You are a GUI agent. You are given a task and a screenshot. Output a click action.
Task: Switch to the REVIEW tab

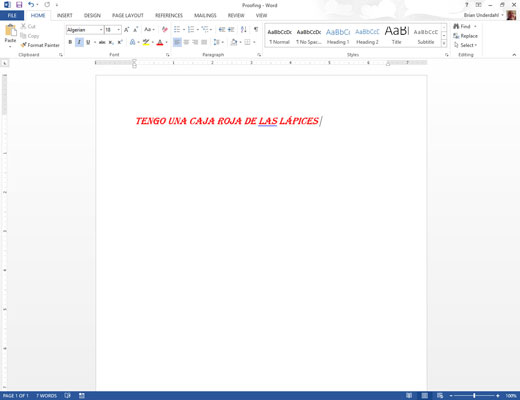236,15
